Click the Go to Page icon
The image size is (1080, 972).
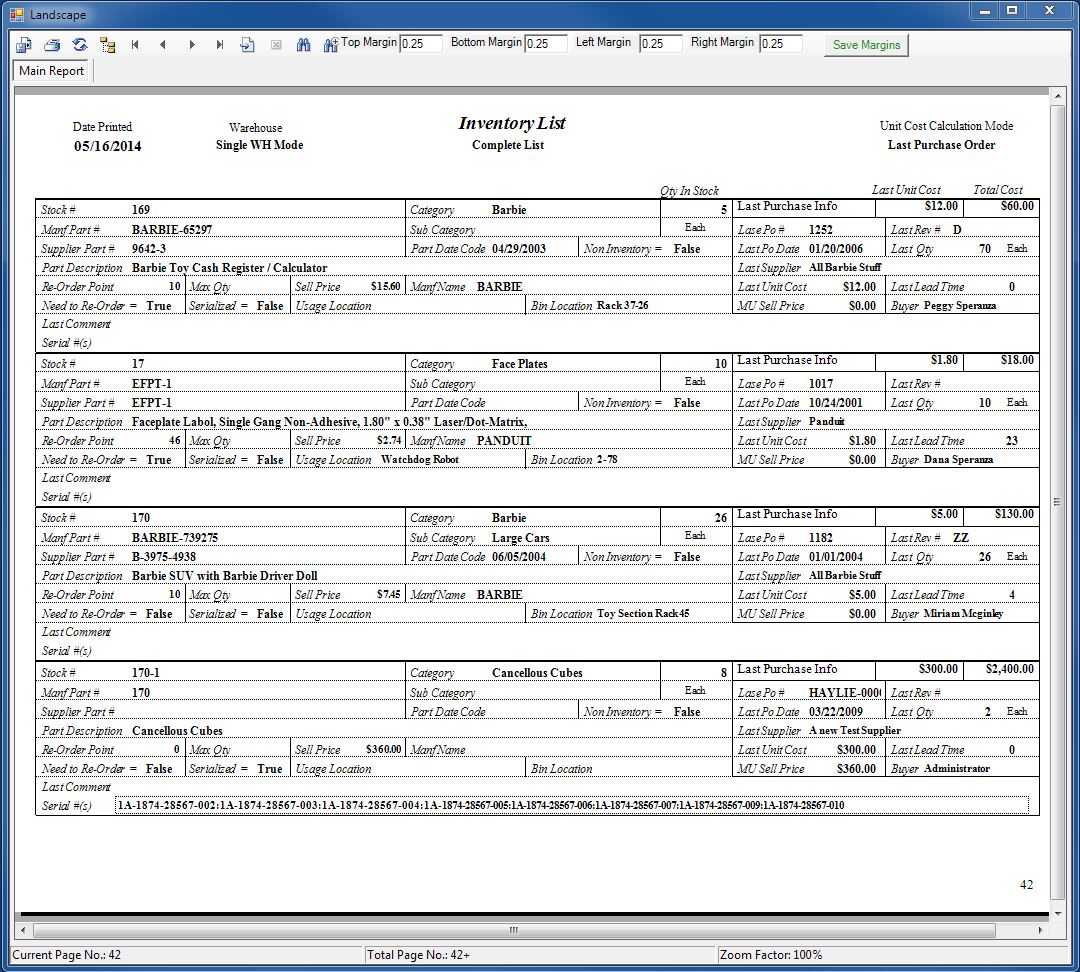point(247,45)
